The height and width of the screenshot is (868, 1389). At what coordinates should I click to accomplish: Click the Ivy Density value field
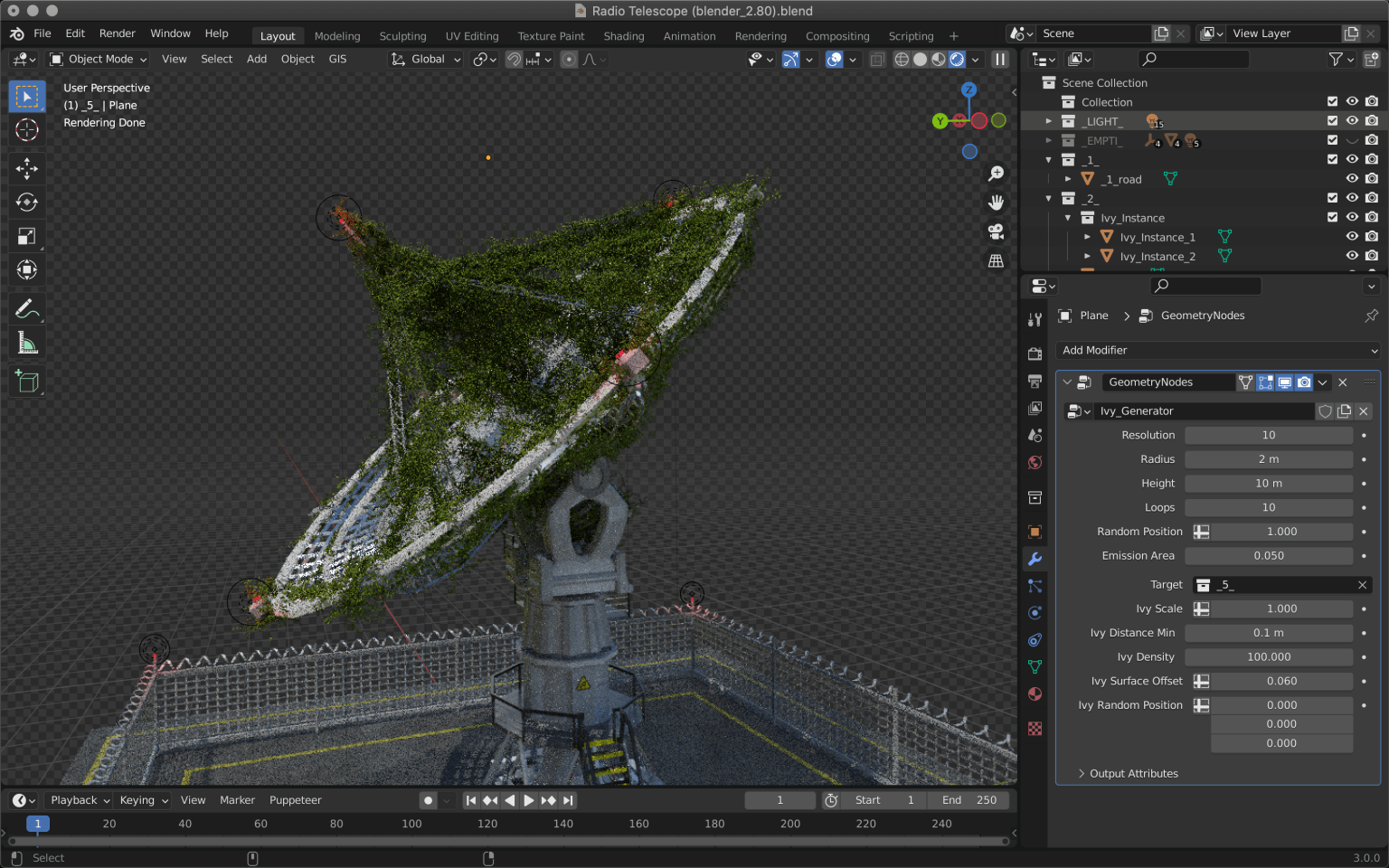(x=1269, y=656)
